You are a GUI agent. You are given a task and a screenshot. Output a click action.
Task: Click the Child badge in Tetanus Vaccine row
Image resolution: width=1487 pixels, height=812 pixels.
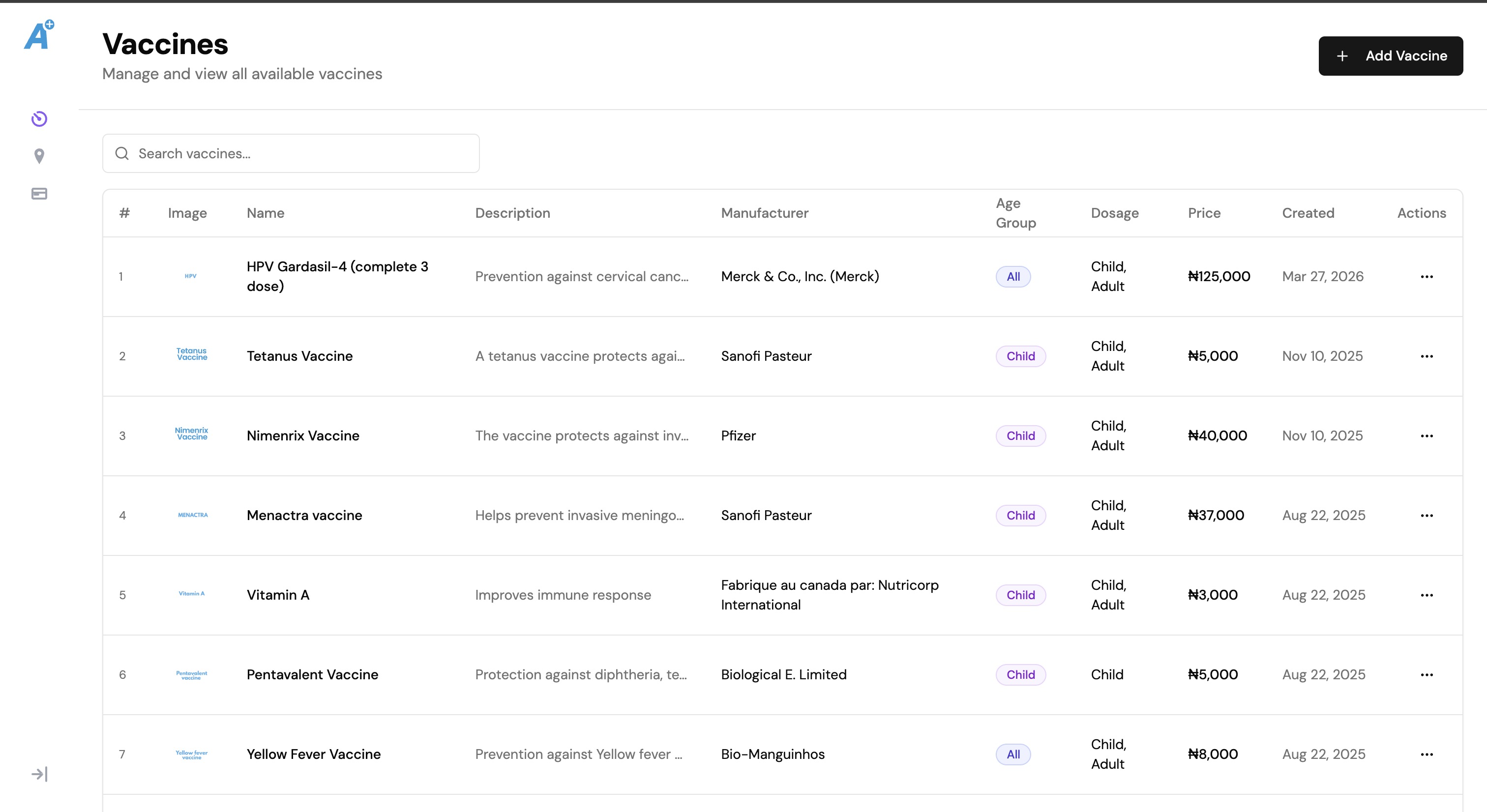(1020, 356)
